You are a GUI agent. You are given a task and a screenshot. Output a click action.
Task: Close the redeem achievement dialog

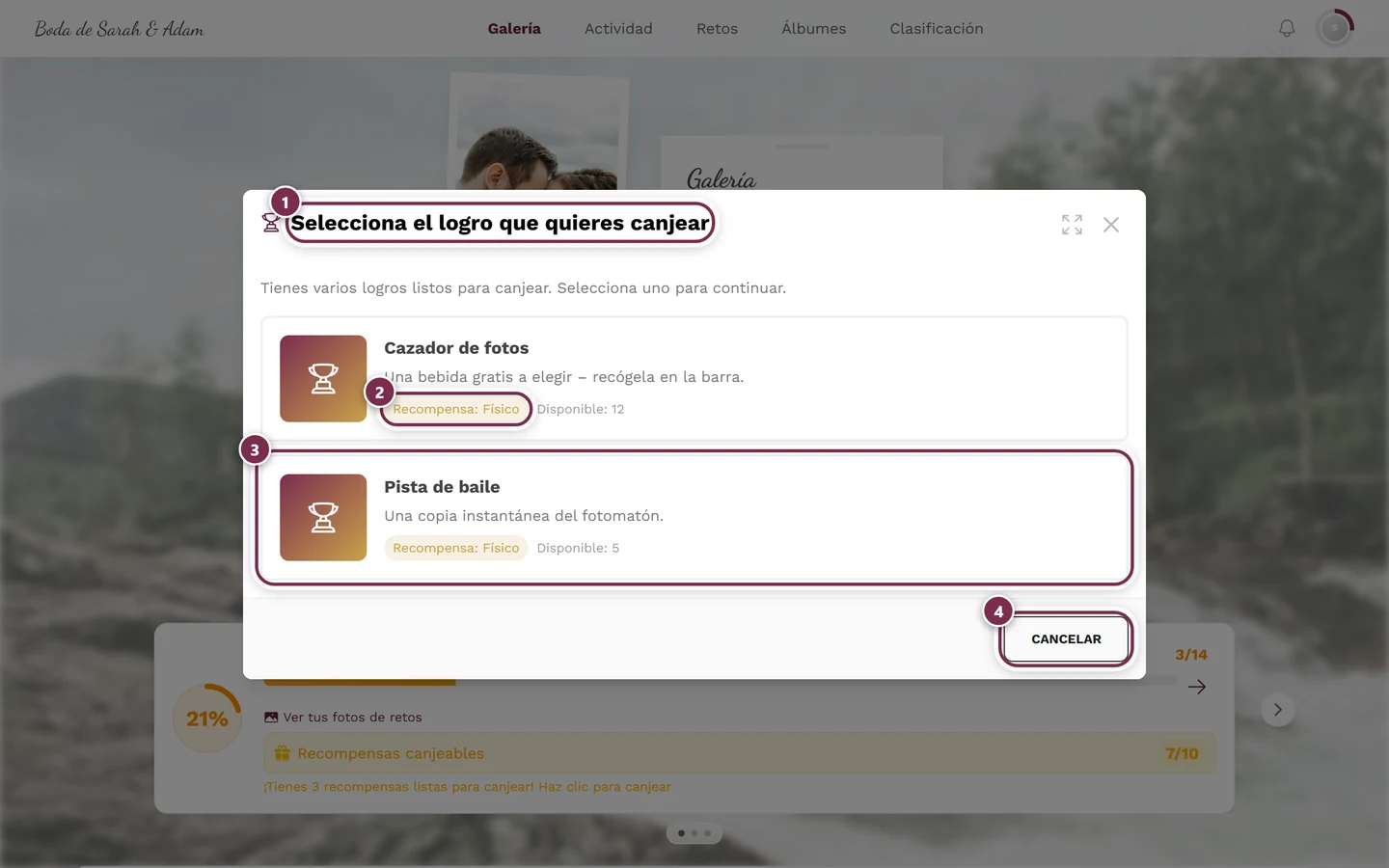pyautogui.click(x=1111, y=225)
